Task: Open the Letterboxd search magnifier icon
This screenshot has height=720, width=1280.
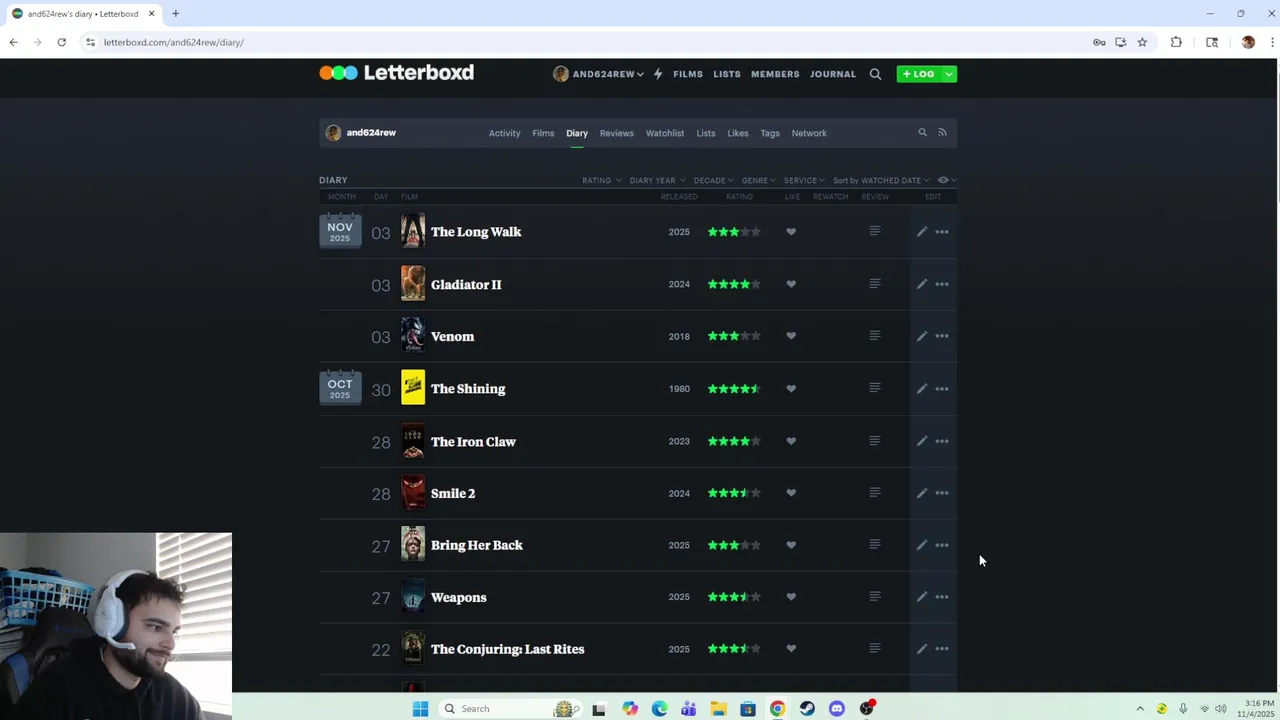Action: click(x=875, y=74)
